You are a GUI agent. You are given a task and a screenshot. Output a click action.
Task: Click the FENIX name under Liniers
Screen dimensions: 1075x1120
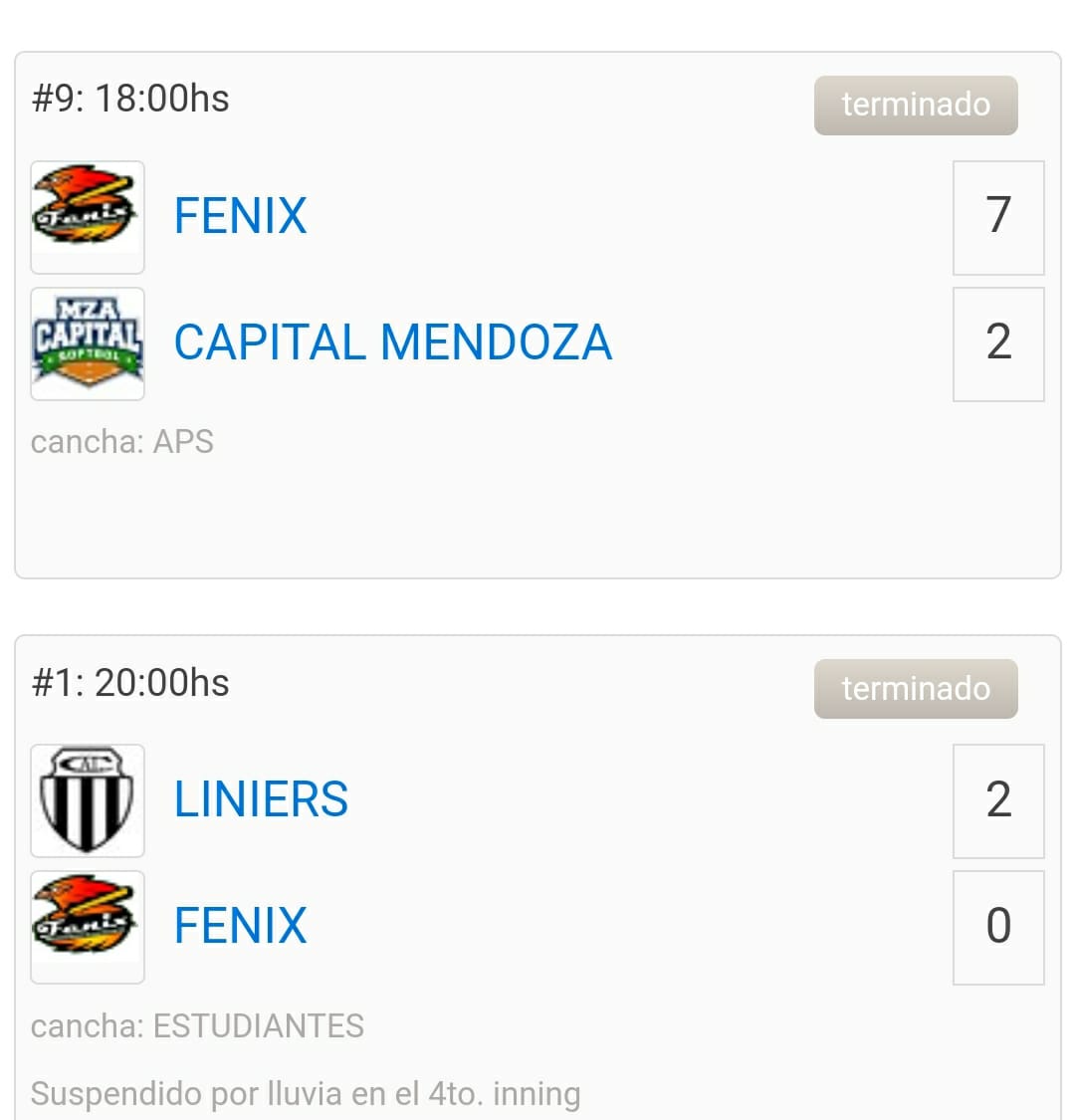240,926
